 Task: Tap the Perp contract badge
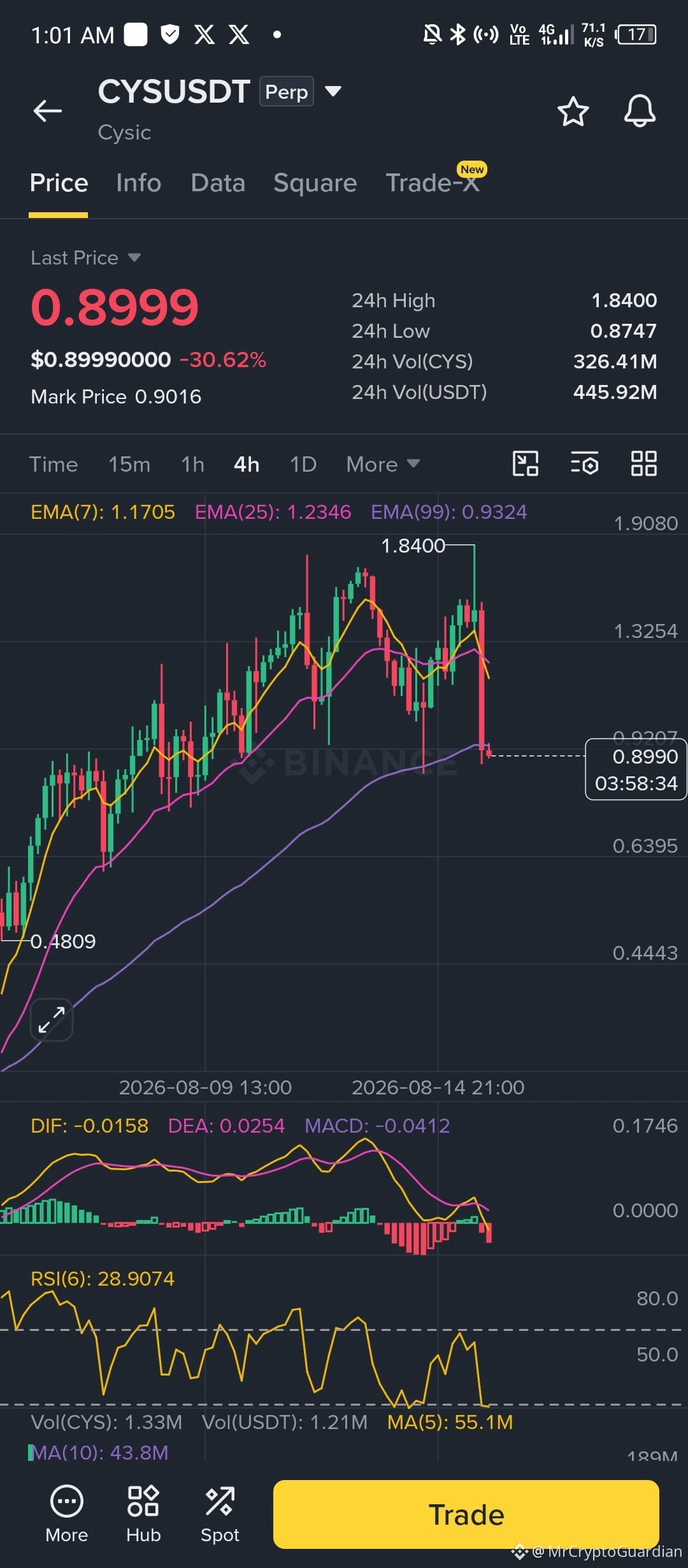point(286,91)
